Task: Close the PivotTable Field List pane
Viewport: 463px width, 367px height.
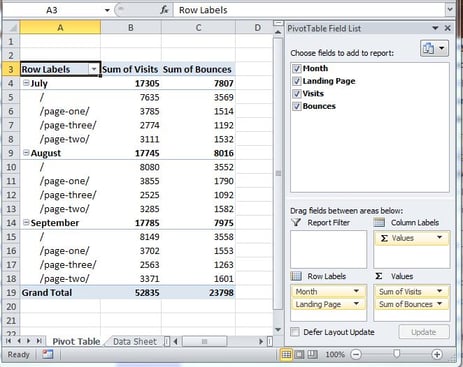Action: [447, 28]
